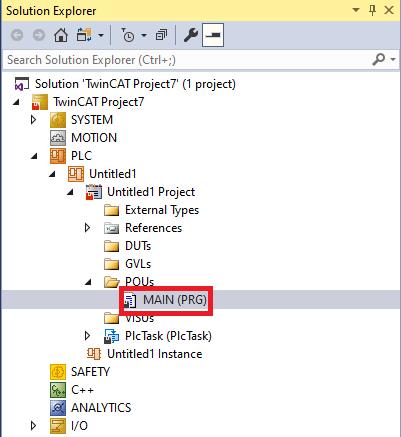Viewport: 401px width, 437px height.
Task: Click the Collapse All toolbar icon
Action: [x=161, y=35]
